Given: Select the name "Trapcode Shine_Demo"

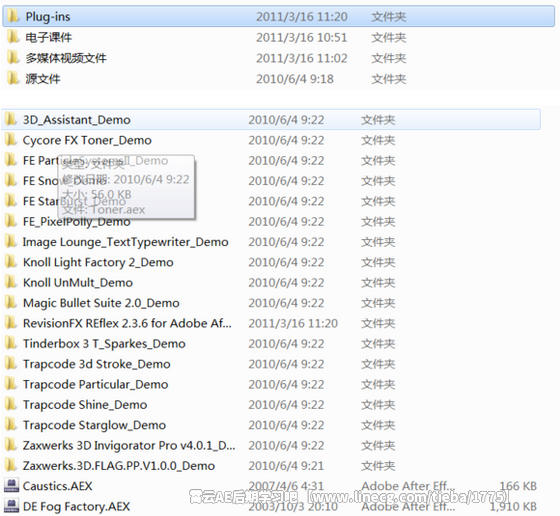Looking at the screenshot, I should point(85,405).
